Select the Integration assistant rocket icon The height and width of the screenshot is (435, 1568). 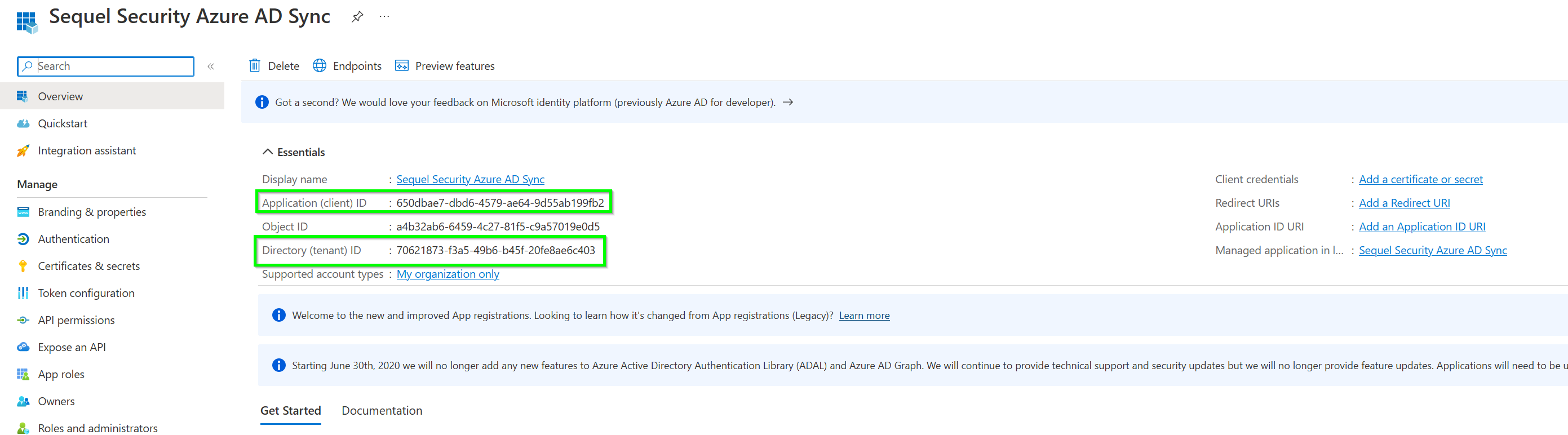[23, 150]
